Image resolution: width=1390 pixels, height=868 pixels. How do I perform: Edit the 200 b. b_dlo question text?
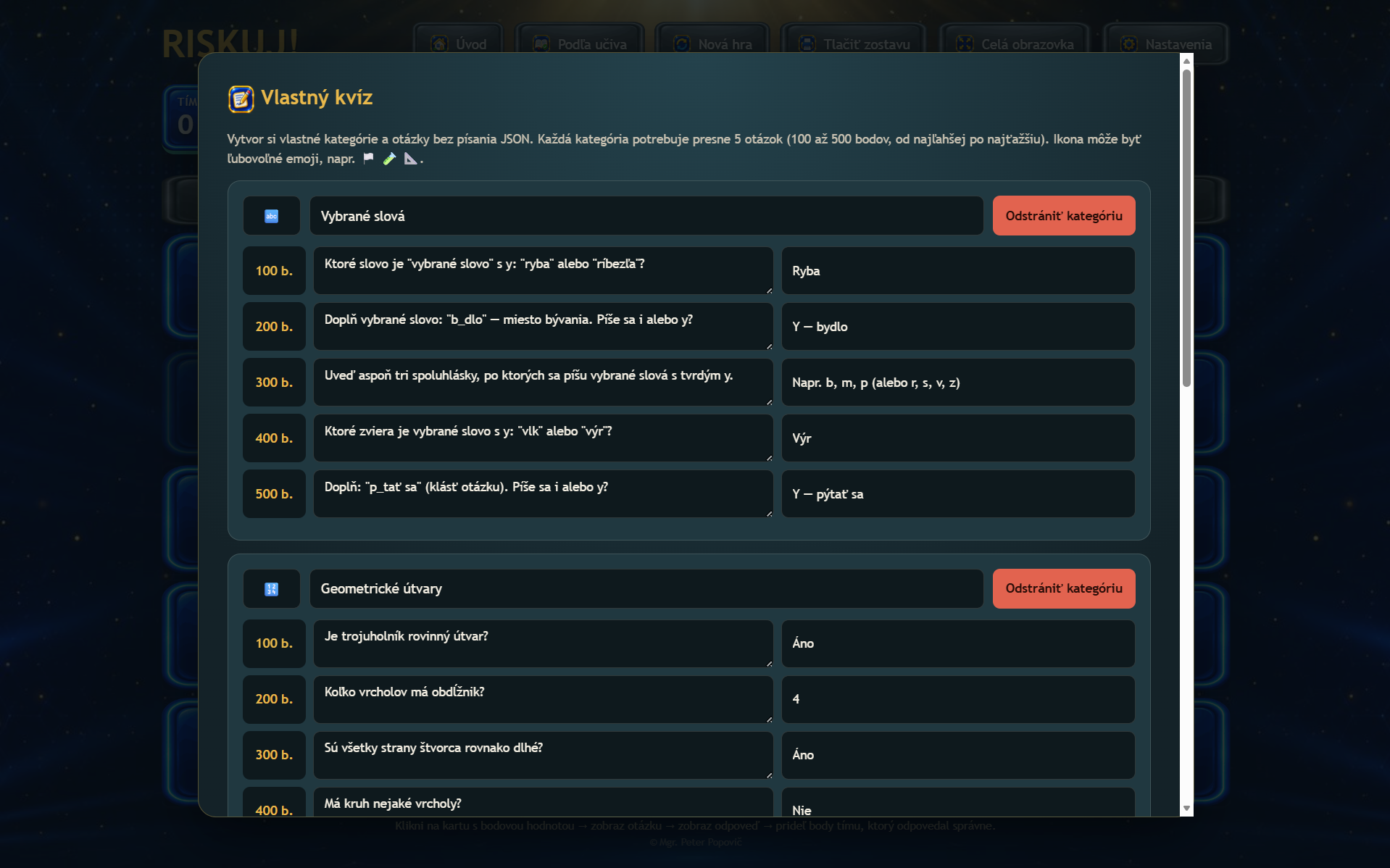pos(543,326)
